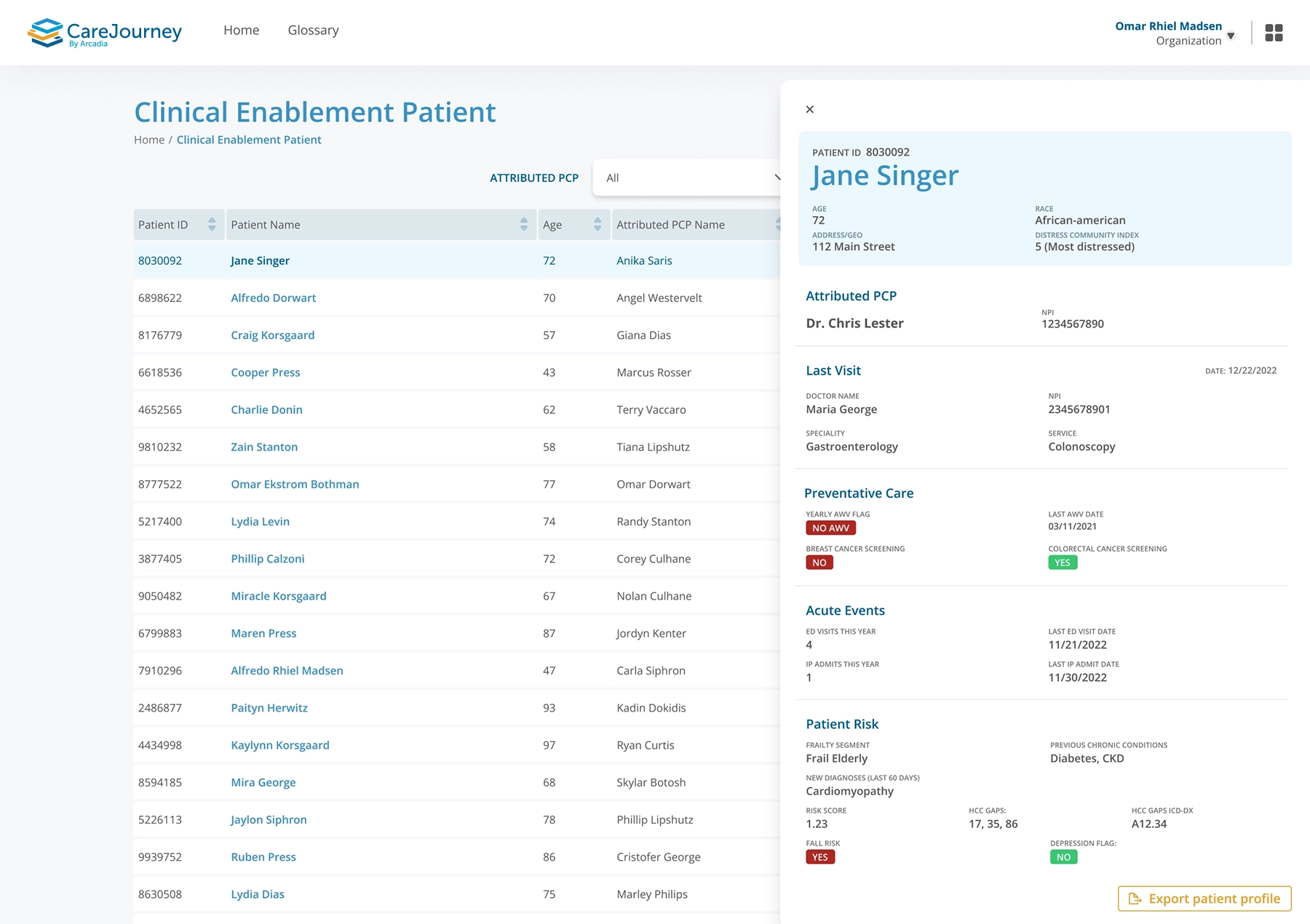Export patient profile
1310x924 pixels.
tap(1204, 899)
